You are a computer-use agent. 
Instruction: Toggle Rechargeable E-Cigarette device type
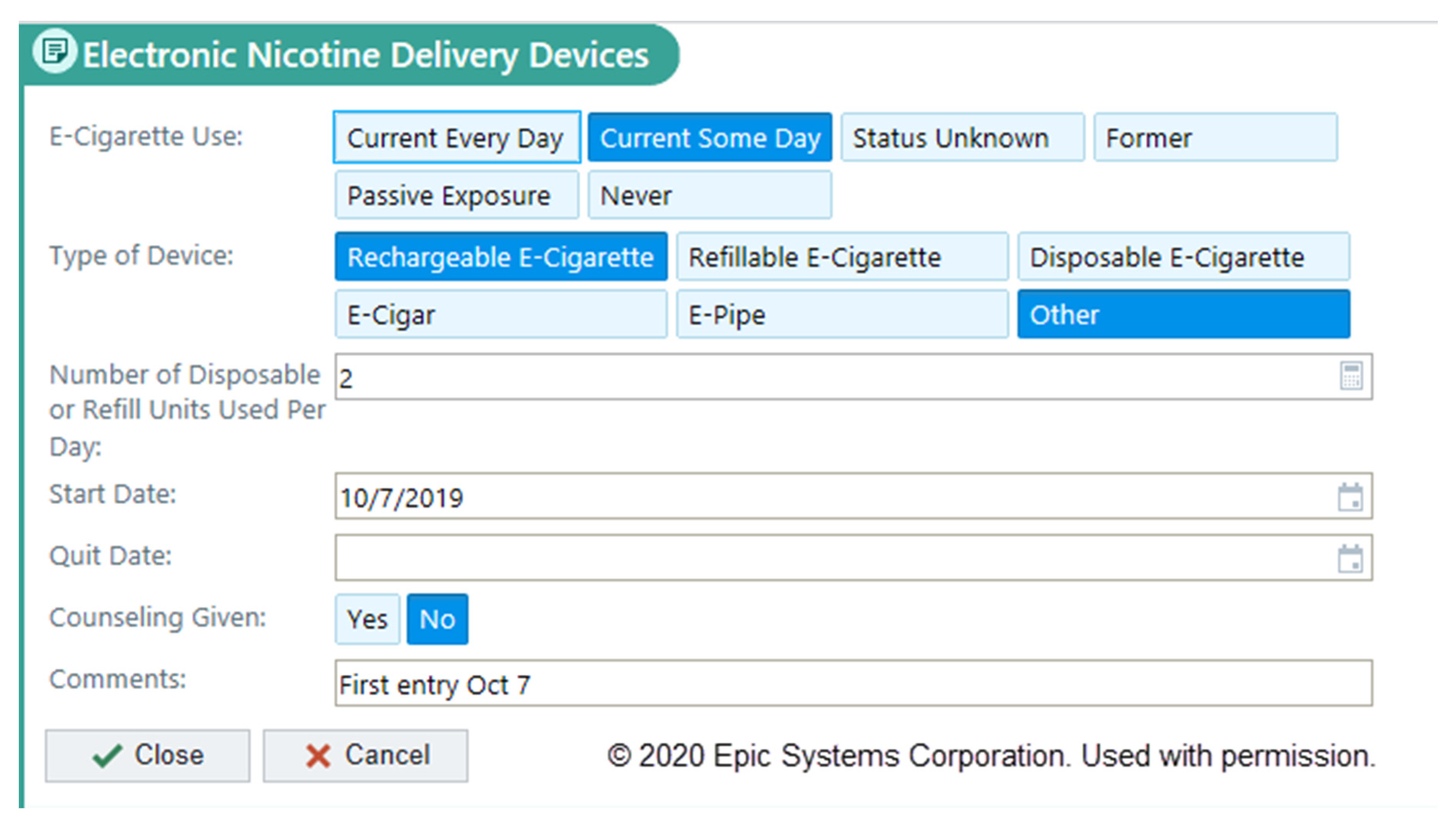point(501,256)
